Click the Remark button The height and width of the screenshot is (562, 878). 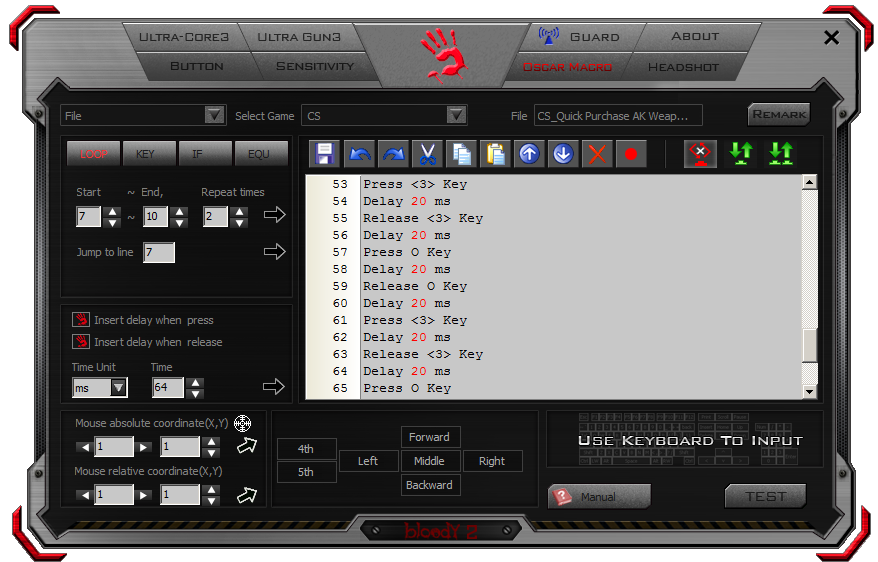[x=779, y=115]
